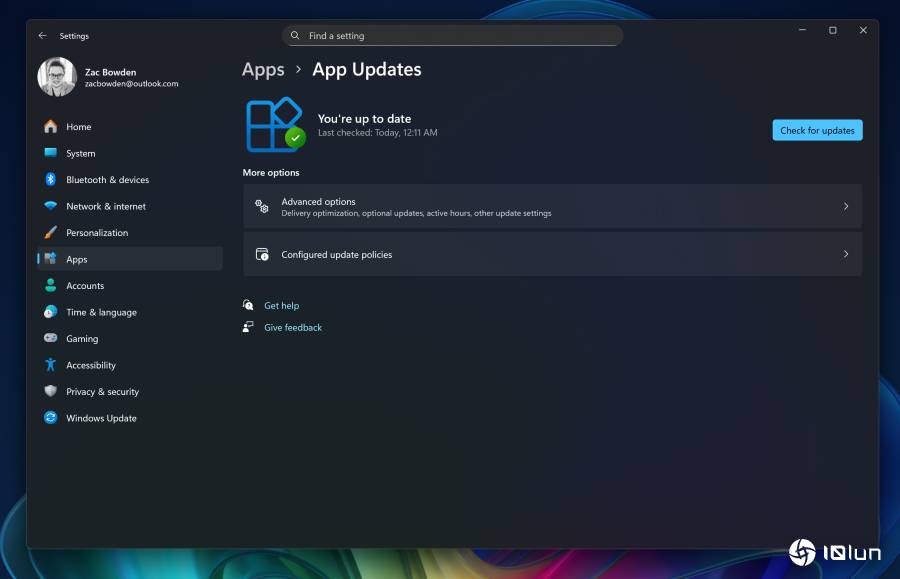Open Time & language settings page
This screenshot has width=900, height=579.
pos(101,312)
